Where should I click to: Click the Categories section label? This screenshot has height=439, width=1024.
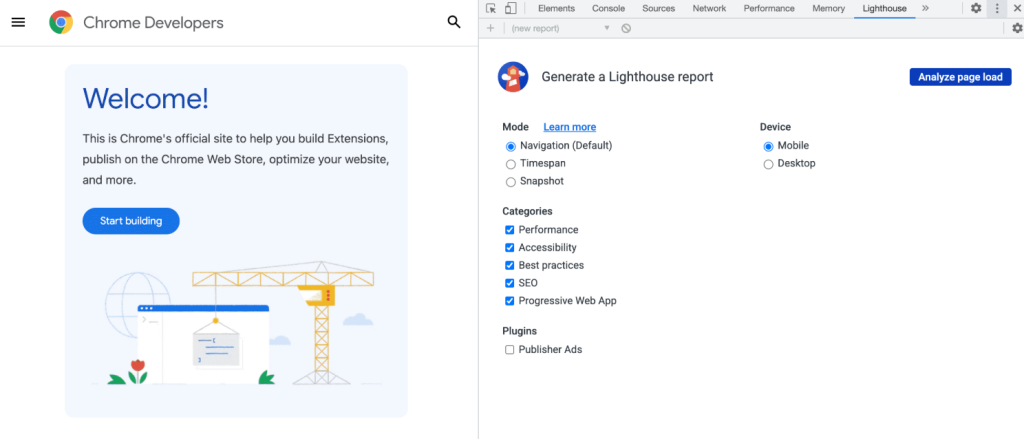pyautogui.click(x=527, y=211)
